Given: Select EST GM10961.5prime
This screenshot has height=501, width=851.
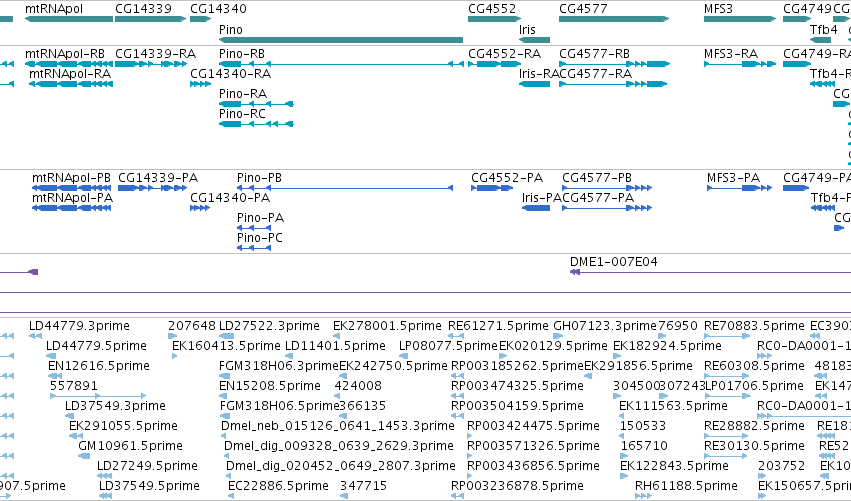Looking at the screenshot, I should point(130,446).
